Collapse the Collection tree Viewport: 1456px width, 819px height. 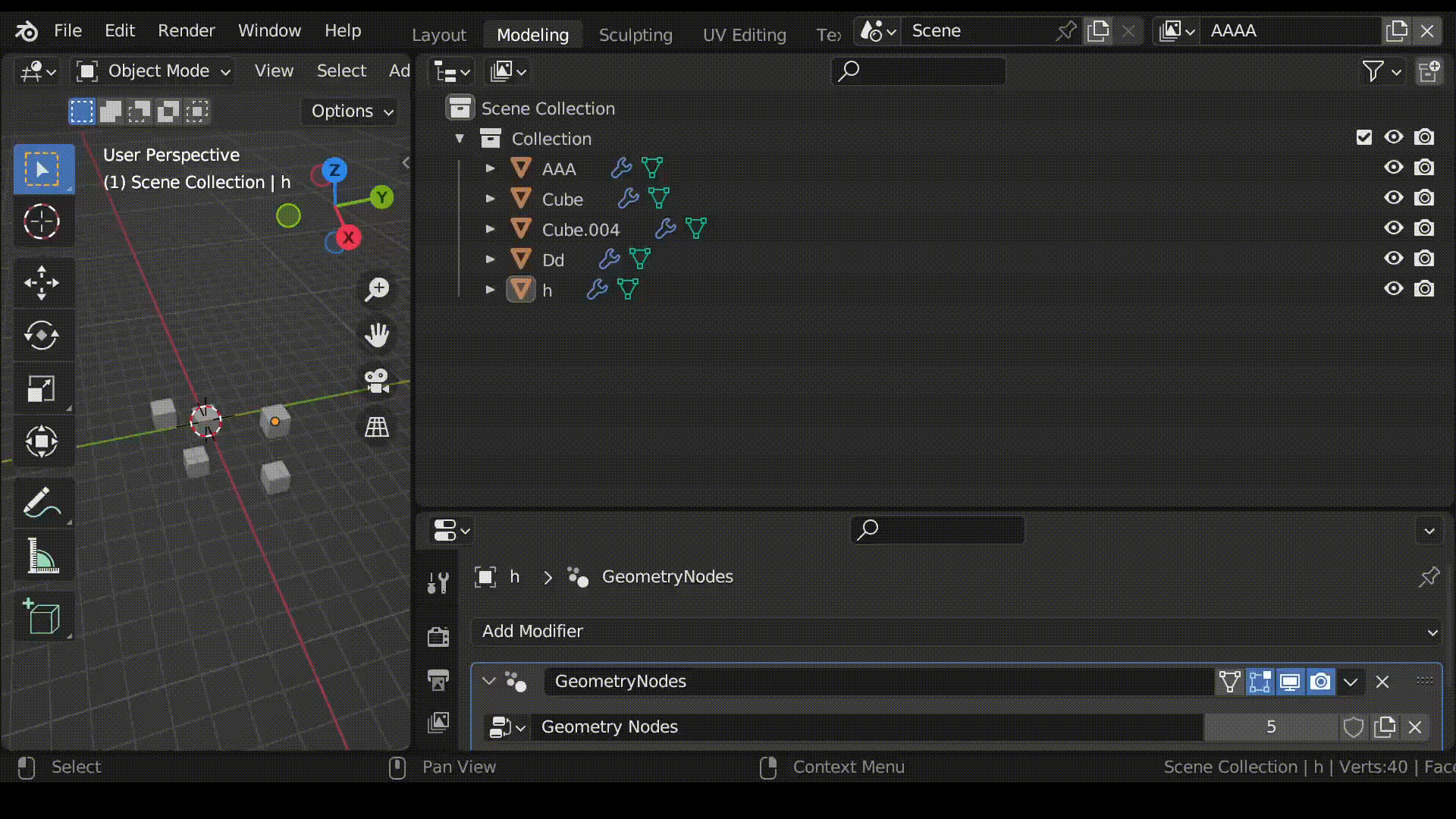click(460, 139)
